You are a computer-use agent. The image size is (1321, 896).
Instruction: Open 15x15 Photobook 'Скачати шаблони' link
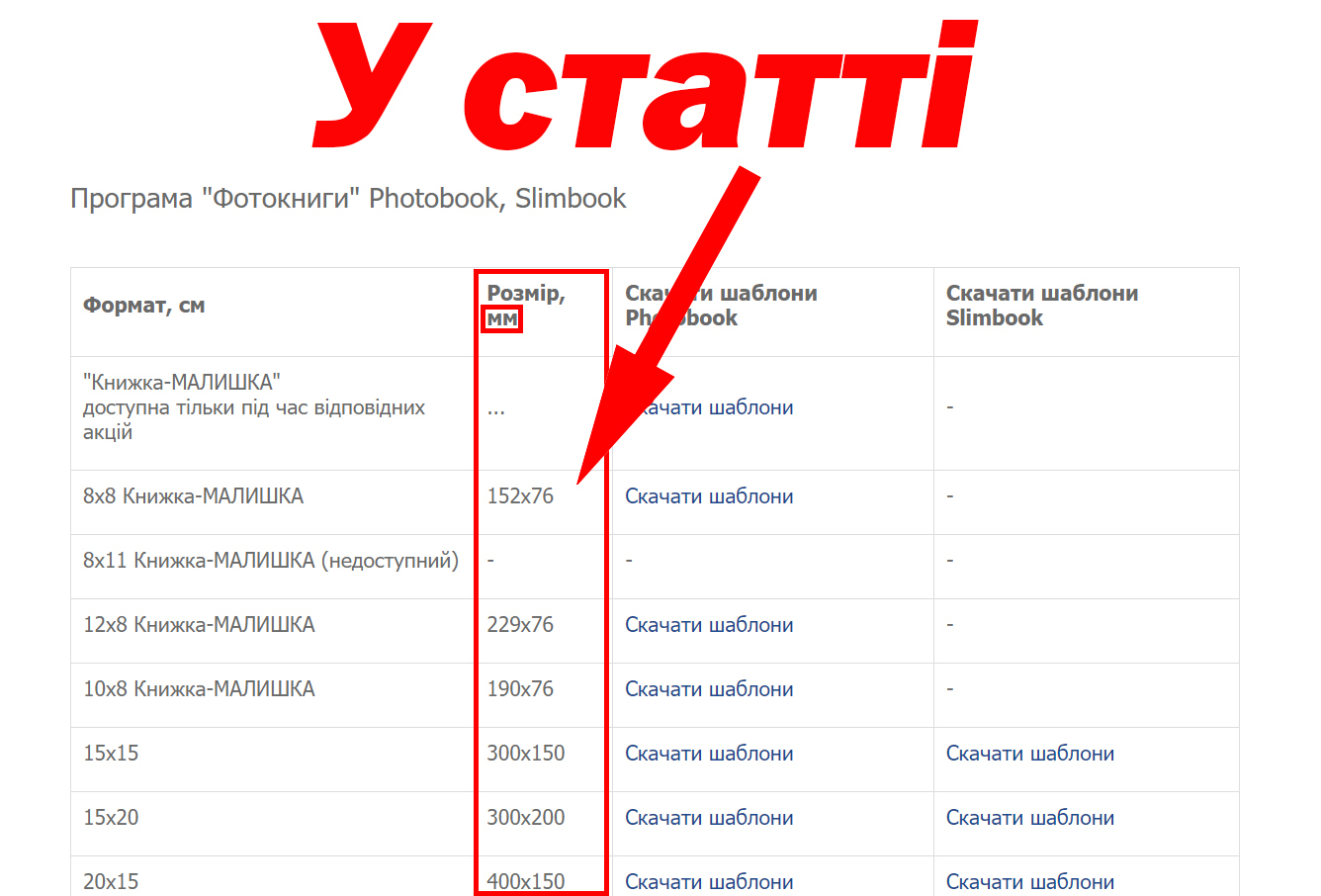709,754
